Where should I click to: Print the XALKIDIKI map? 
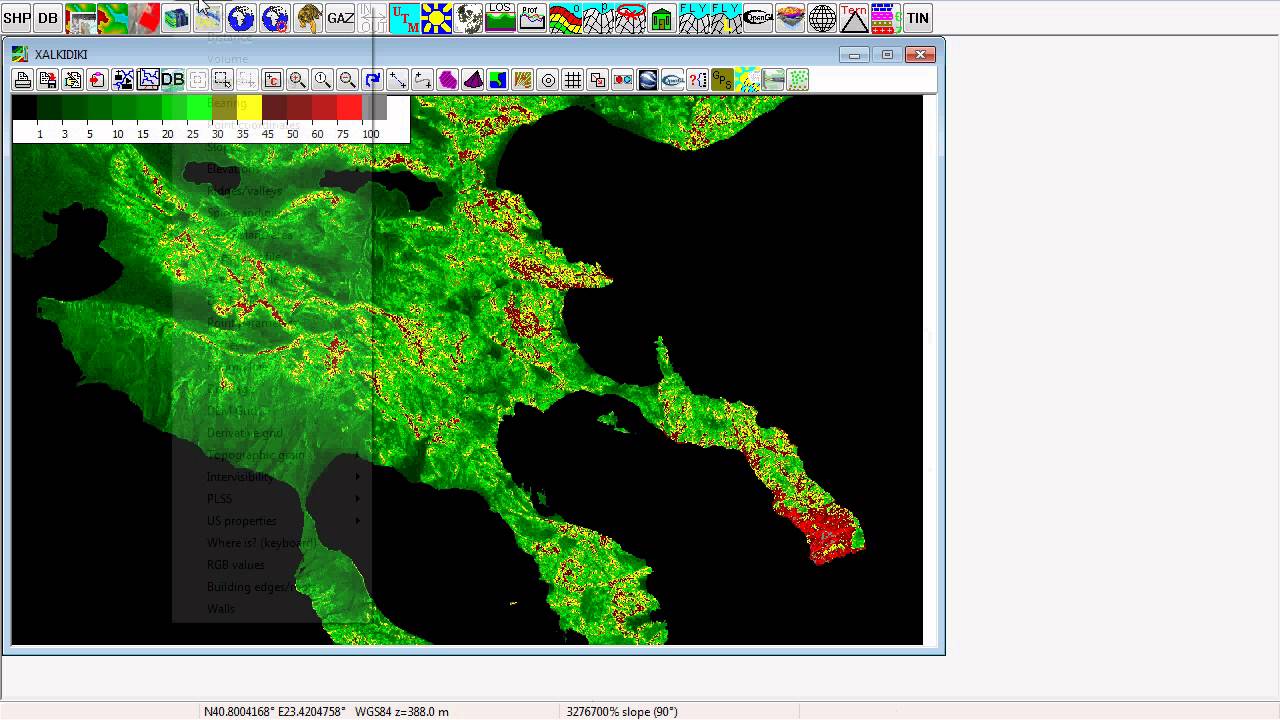tap(23, 80)
